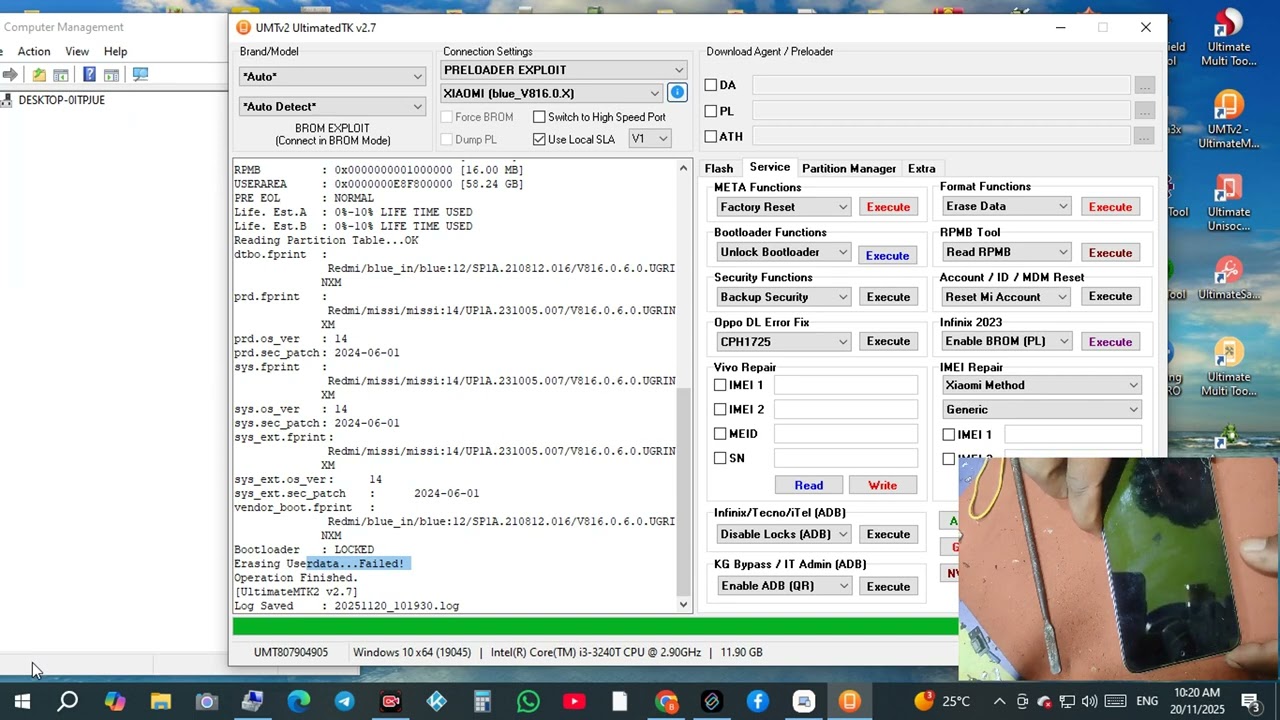
Task: Execute Bootloader Functions Unlock Bootloader
Action: click(x=887, y=255)
